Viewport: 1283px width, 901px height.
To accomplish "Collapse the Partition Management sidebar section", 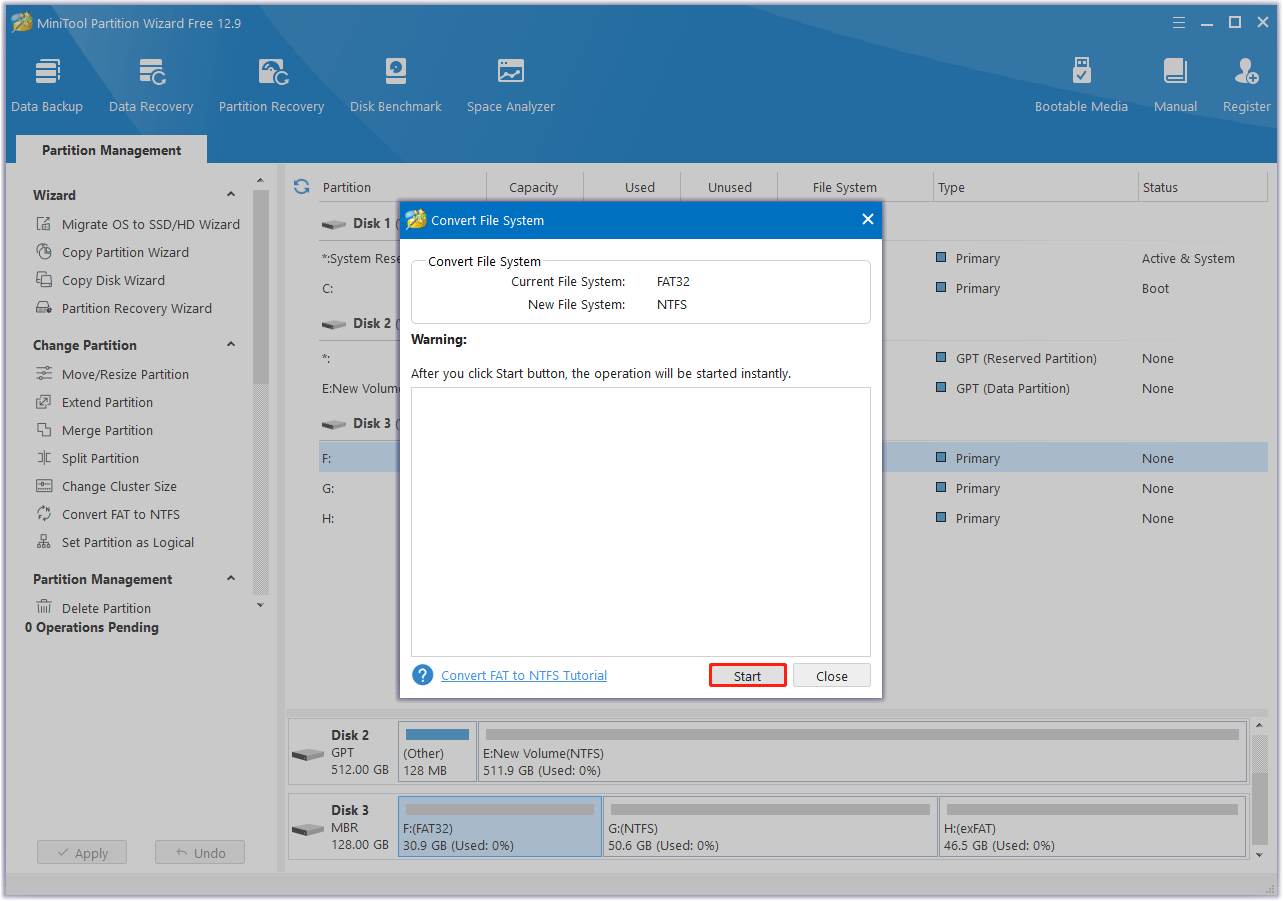I will (231, 579).
